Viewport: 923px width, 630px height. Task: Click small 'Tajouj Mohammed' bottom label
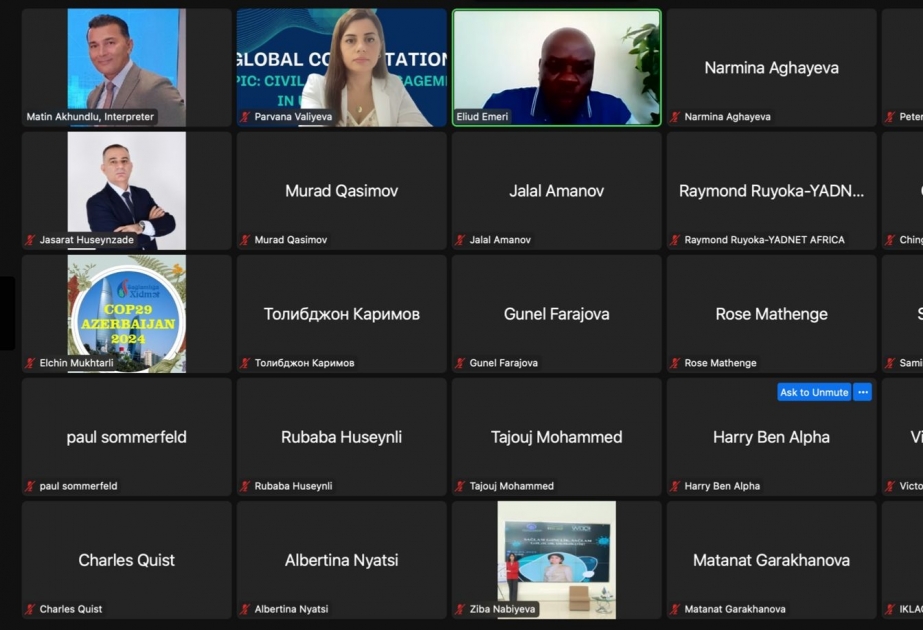(x=512, y=486)
